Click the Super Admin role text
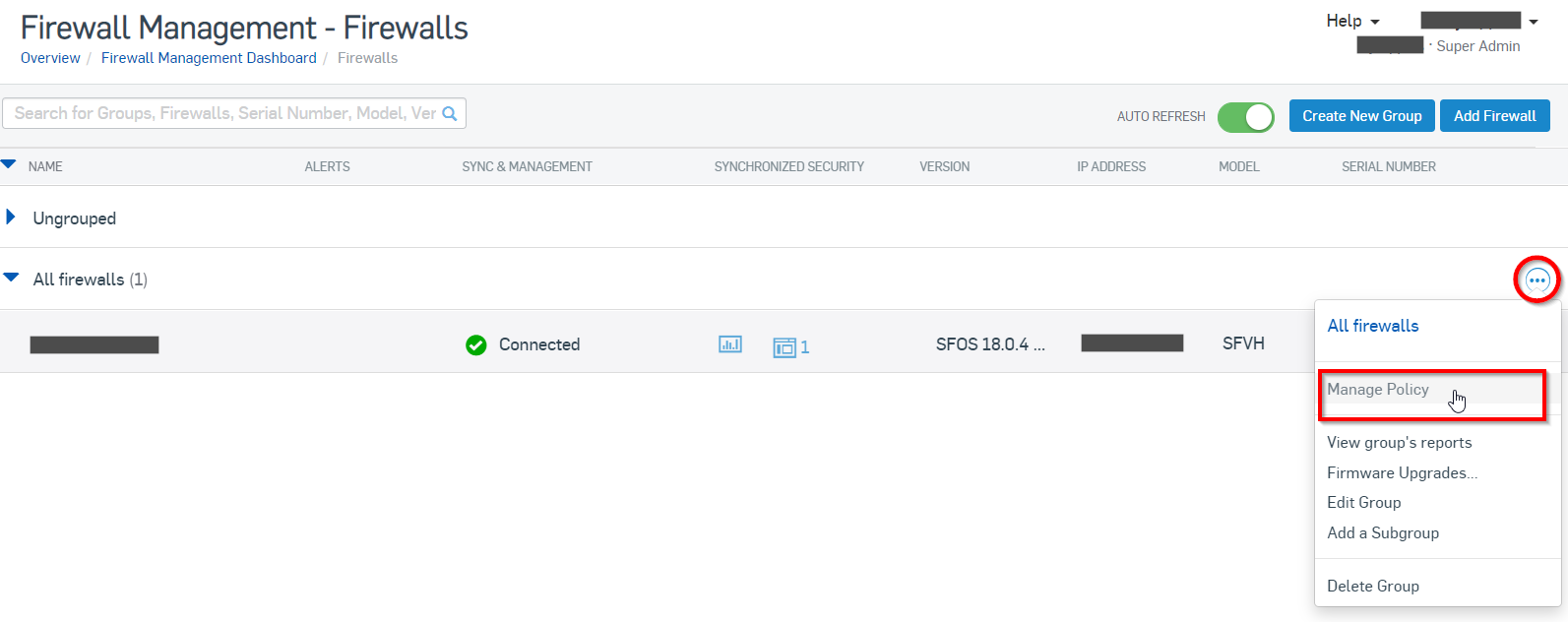 [x=1477, y=46]
